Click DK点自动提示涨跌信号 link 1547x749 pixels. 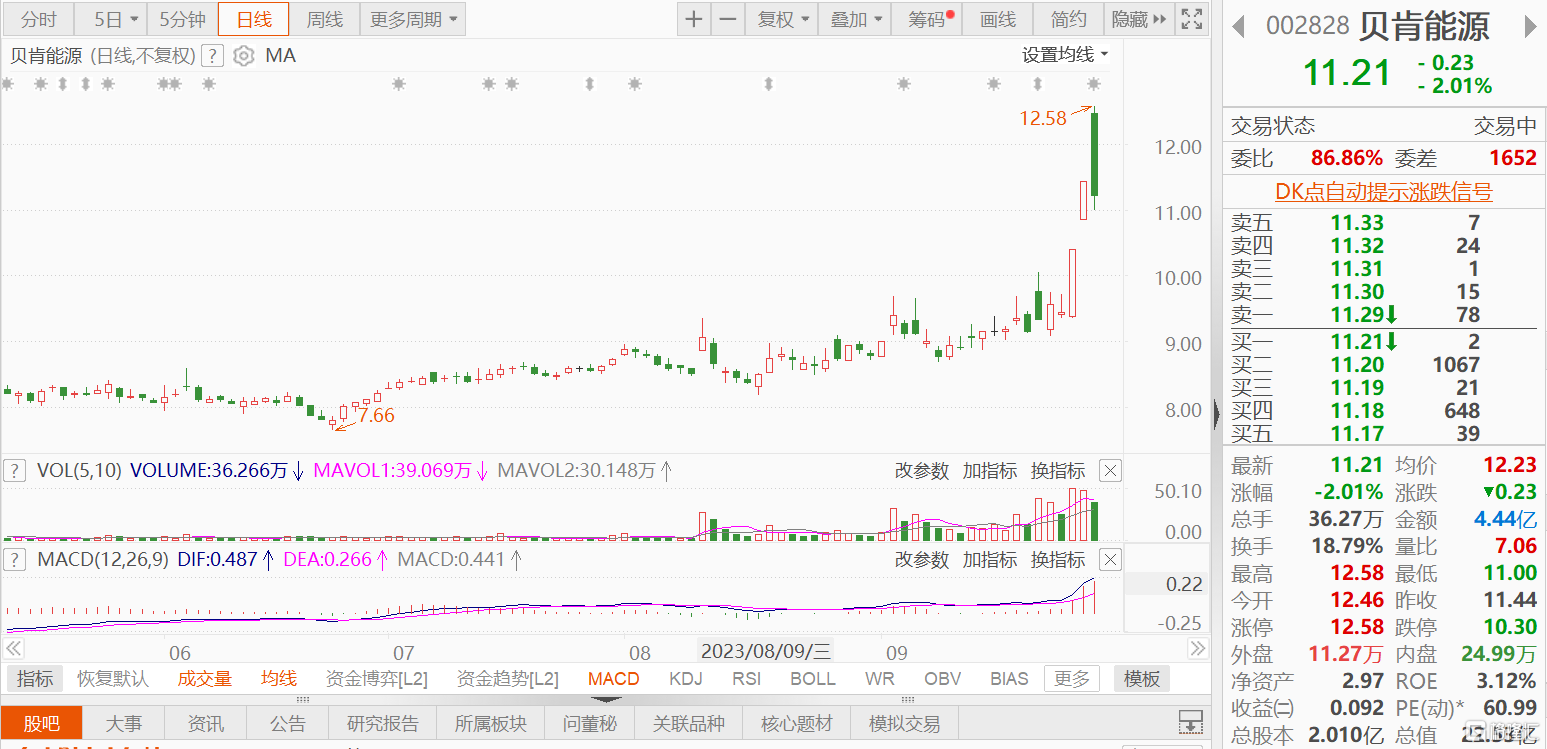(x=1383, y=192)
